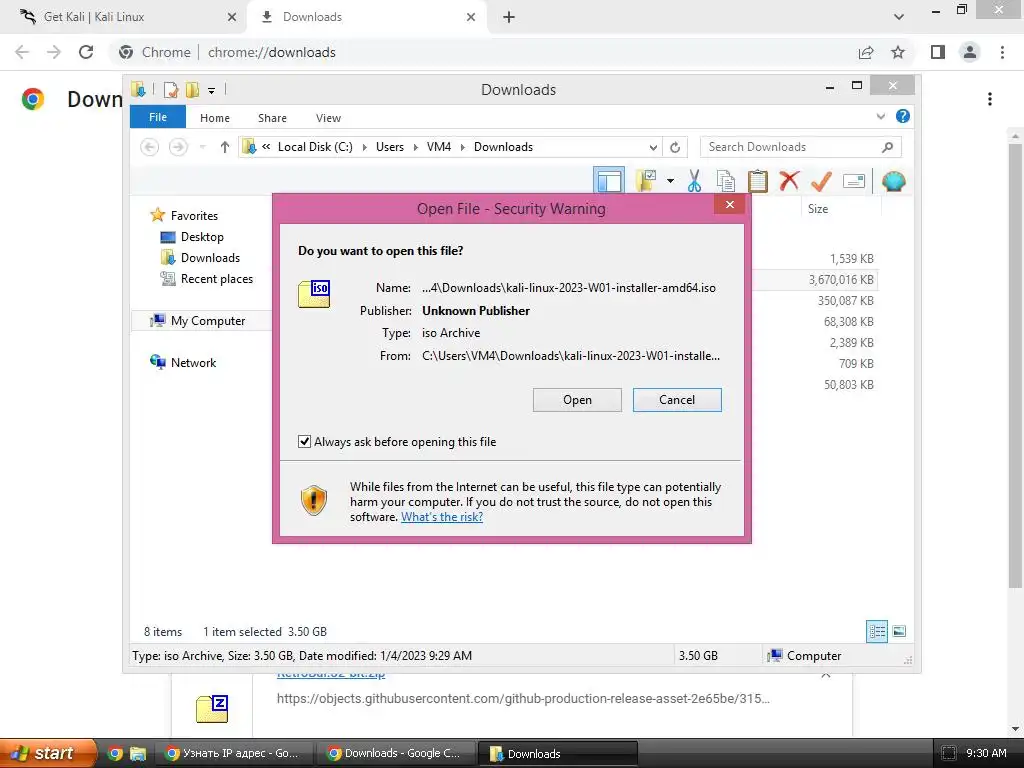Image resolution: width=1024 pixels, height=768 pixels.
Task: Click Users in the address breadcrumb
Action: [390, 147]
